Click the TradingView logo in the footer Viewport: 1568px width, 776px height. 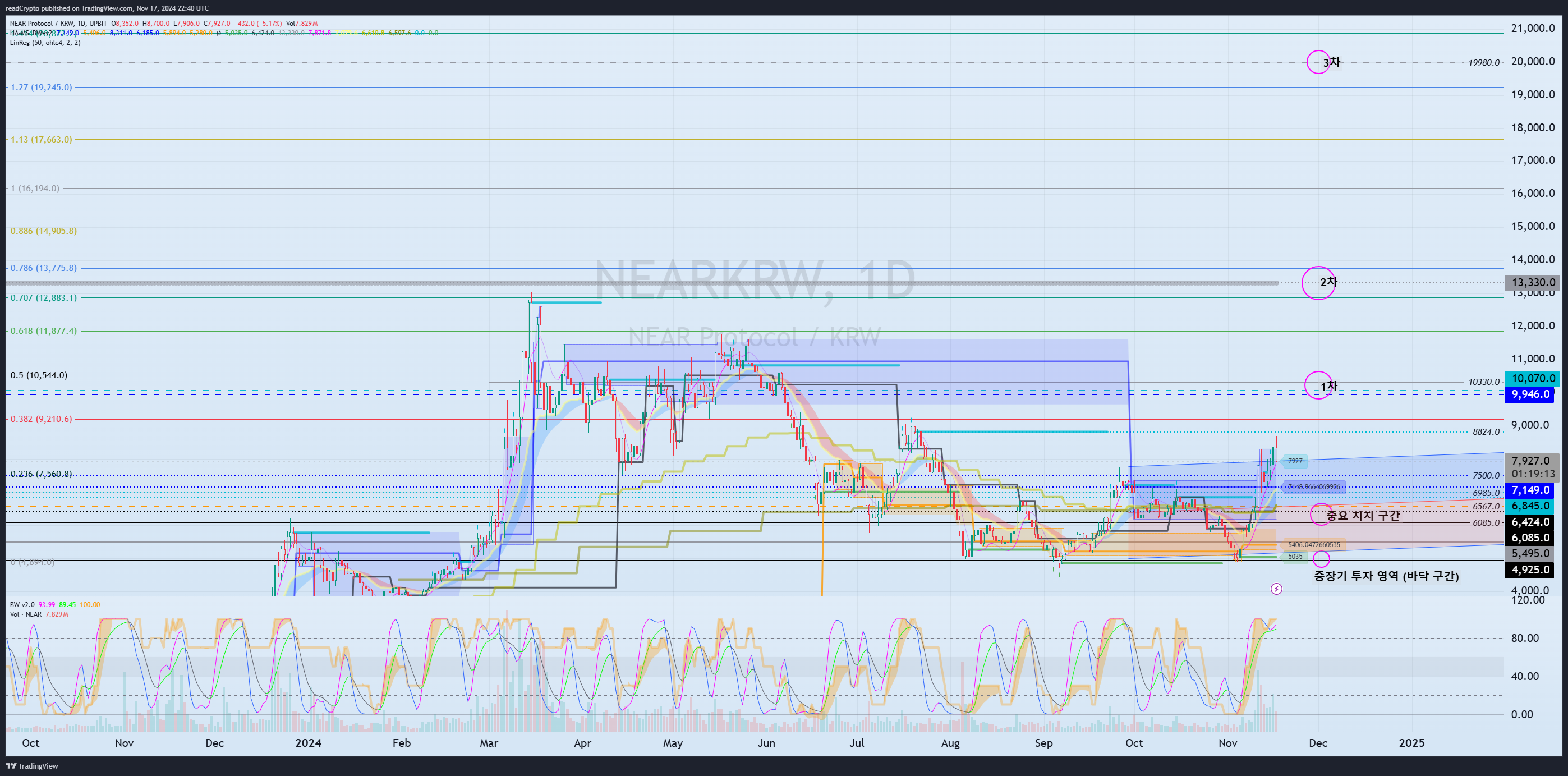pos(33,766)
